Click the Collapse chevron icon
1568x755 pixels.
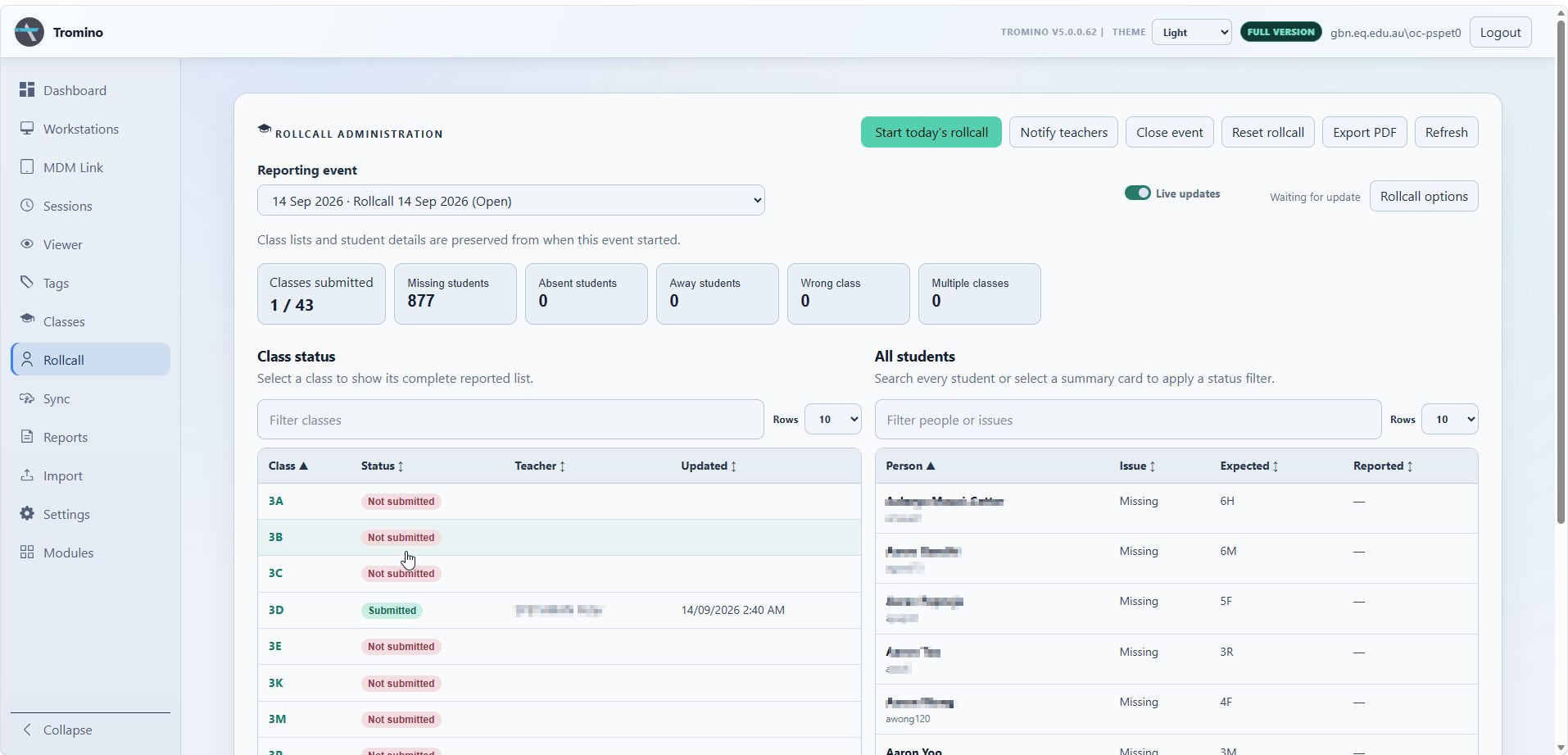(27, 729)
